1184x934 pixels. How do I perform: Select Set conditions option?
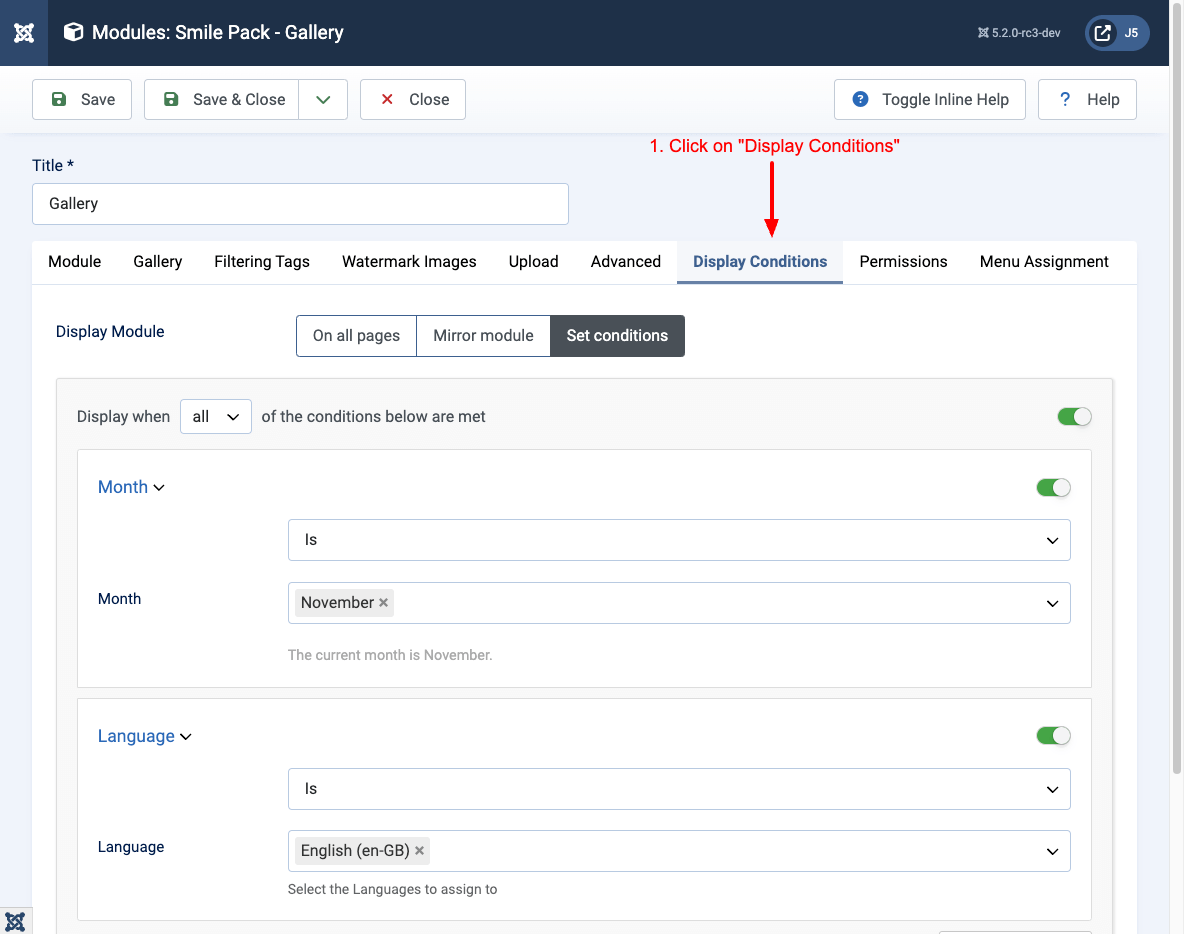[618, 336]
